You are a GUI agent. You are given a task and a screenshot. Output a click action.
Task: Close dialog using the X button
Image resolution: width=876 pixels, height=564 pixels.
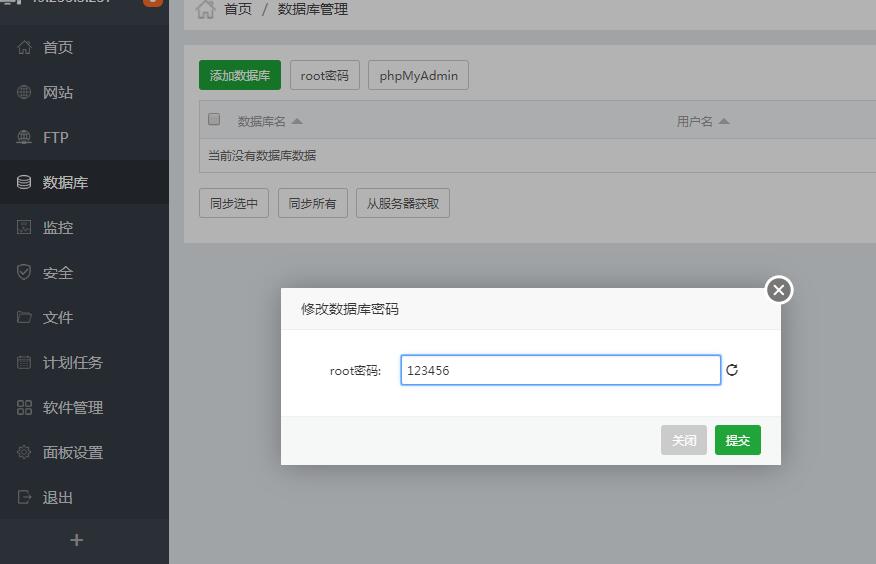click(x=779, y=290)
